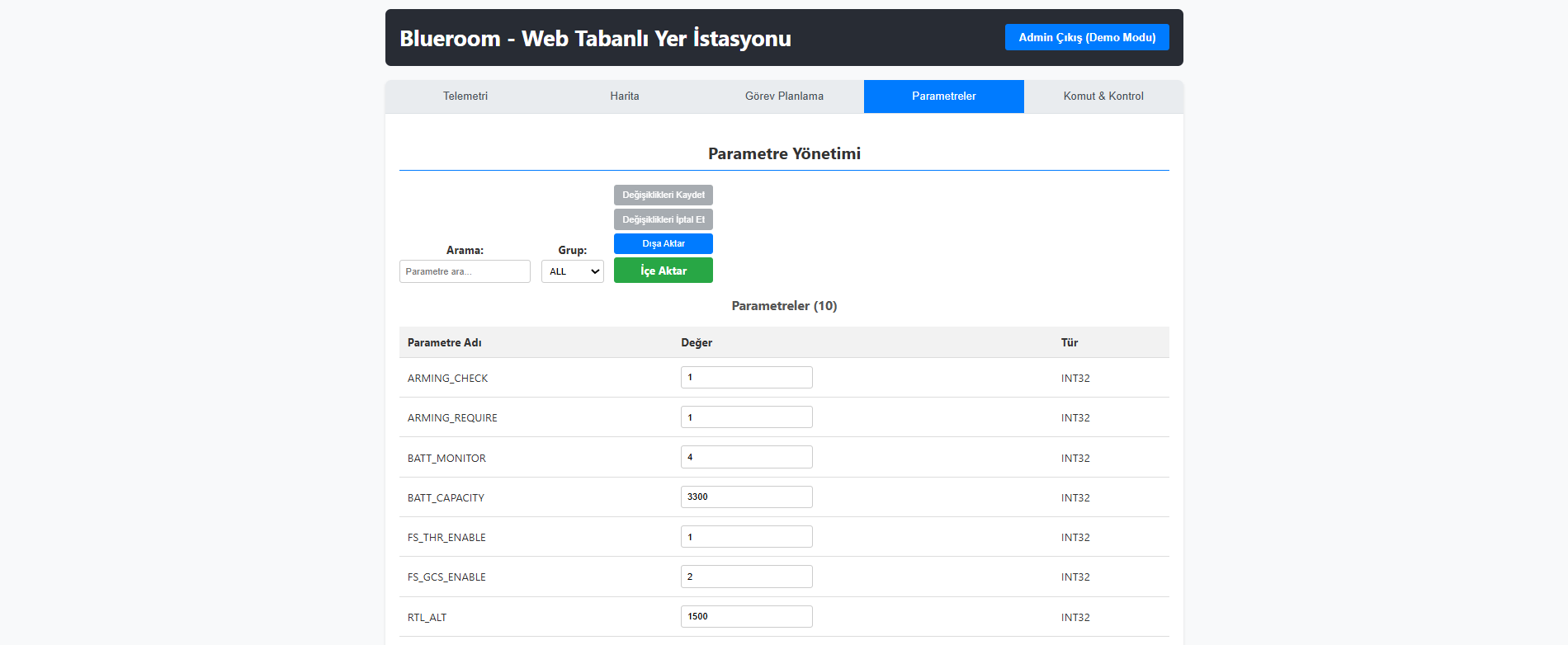This screenshot has width=1568, height=645.
Task: Import parameters with İçe Aktar
Action: pyautogui.click(x=663, y=271)
